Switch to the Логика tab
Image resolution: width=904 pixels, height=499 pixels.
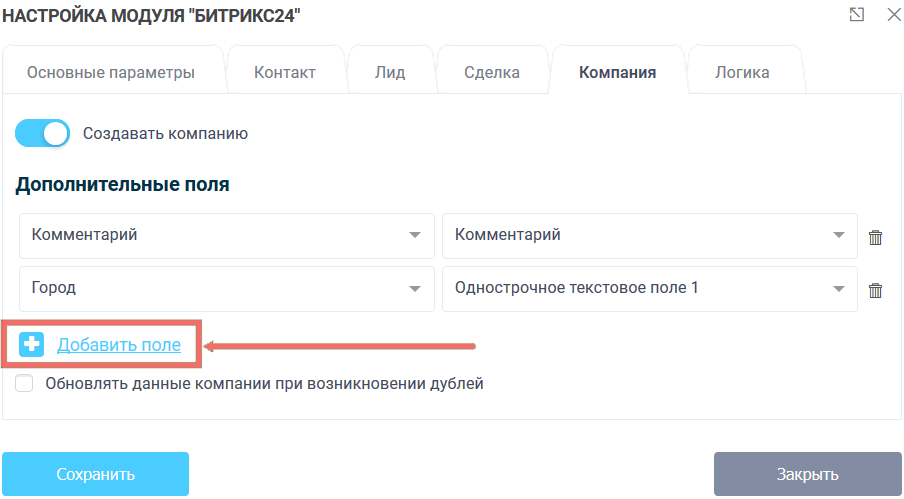tap(742, 72)
